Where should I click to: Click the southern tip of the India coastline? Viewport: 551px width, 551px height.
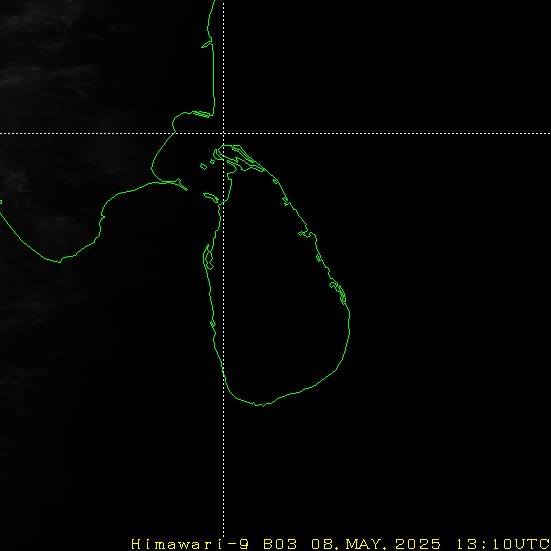[59, 261]
